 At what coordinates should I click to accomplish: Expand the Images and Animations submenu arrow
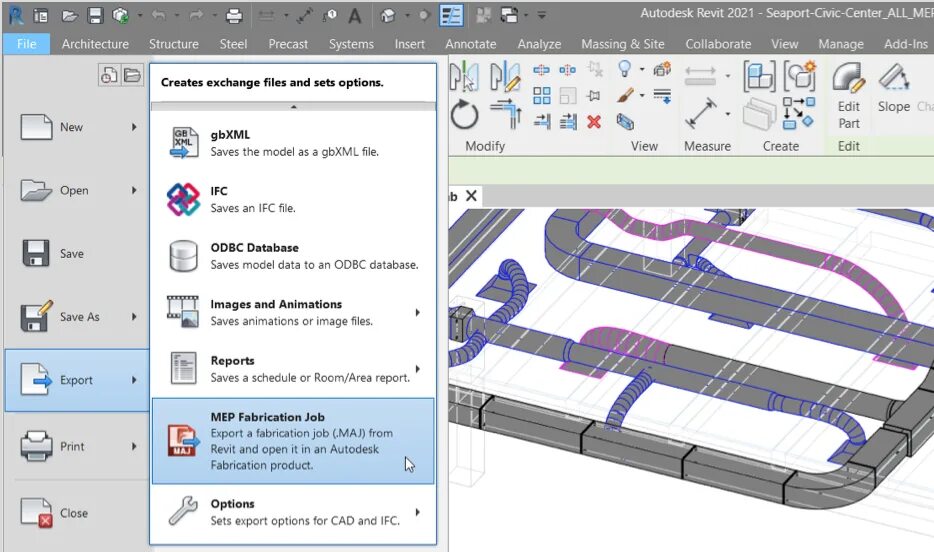(418, 313)
